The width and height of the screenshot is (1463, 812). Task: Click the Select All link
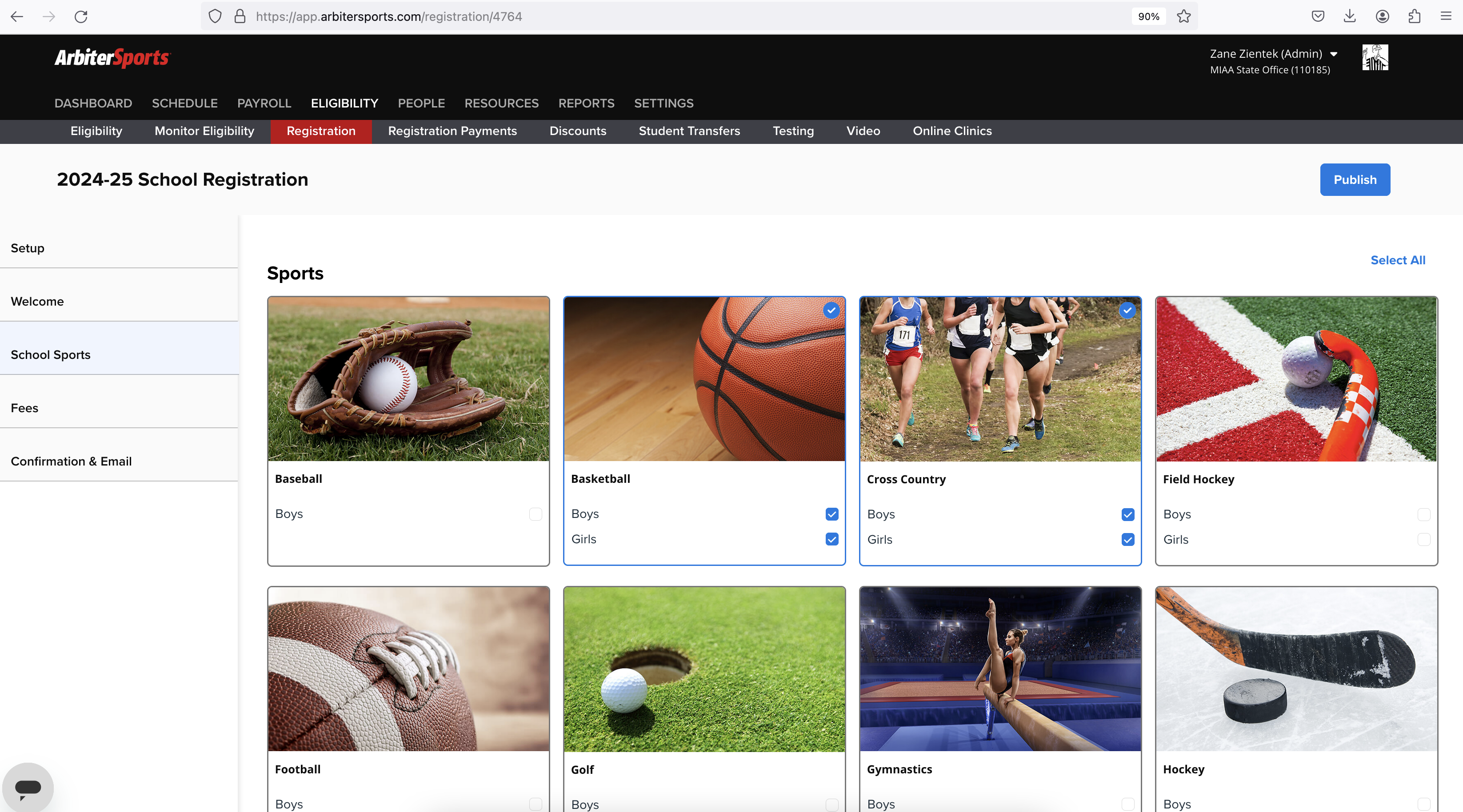[x=1398, y=260]
